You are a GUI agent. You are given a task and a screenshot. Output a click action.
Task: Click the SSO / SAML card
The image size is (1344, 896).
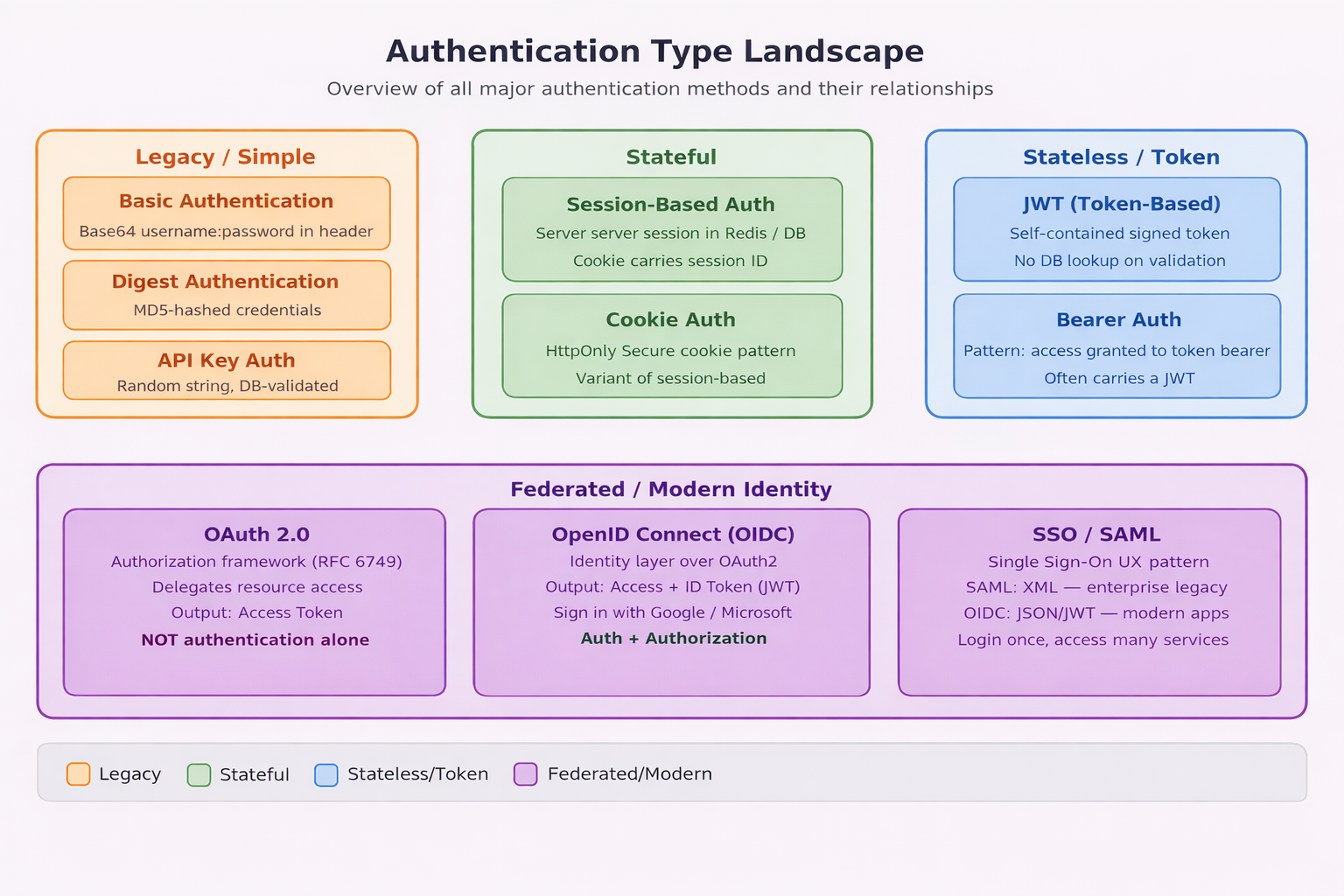(x=1089, y=602)
